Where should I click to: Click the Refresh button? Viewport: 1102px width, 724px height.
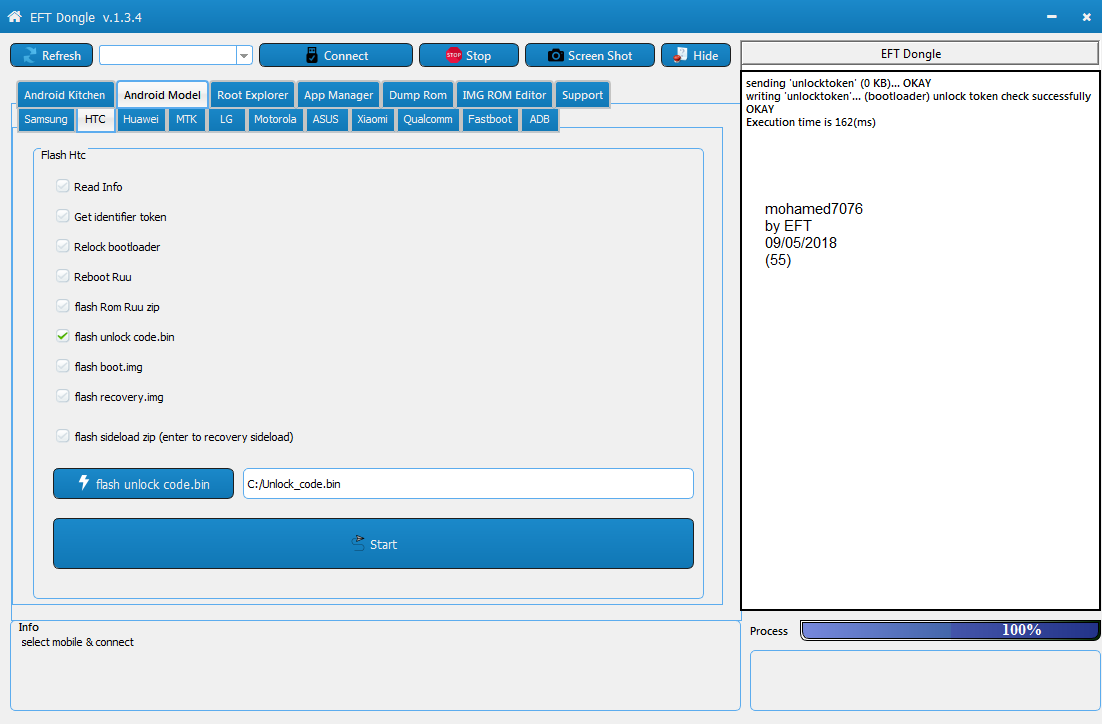tap(51, 56)
